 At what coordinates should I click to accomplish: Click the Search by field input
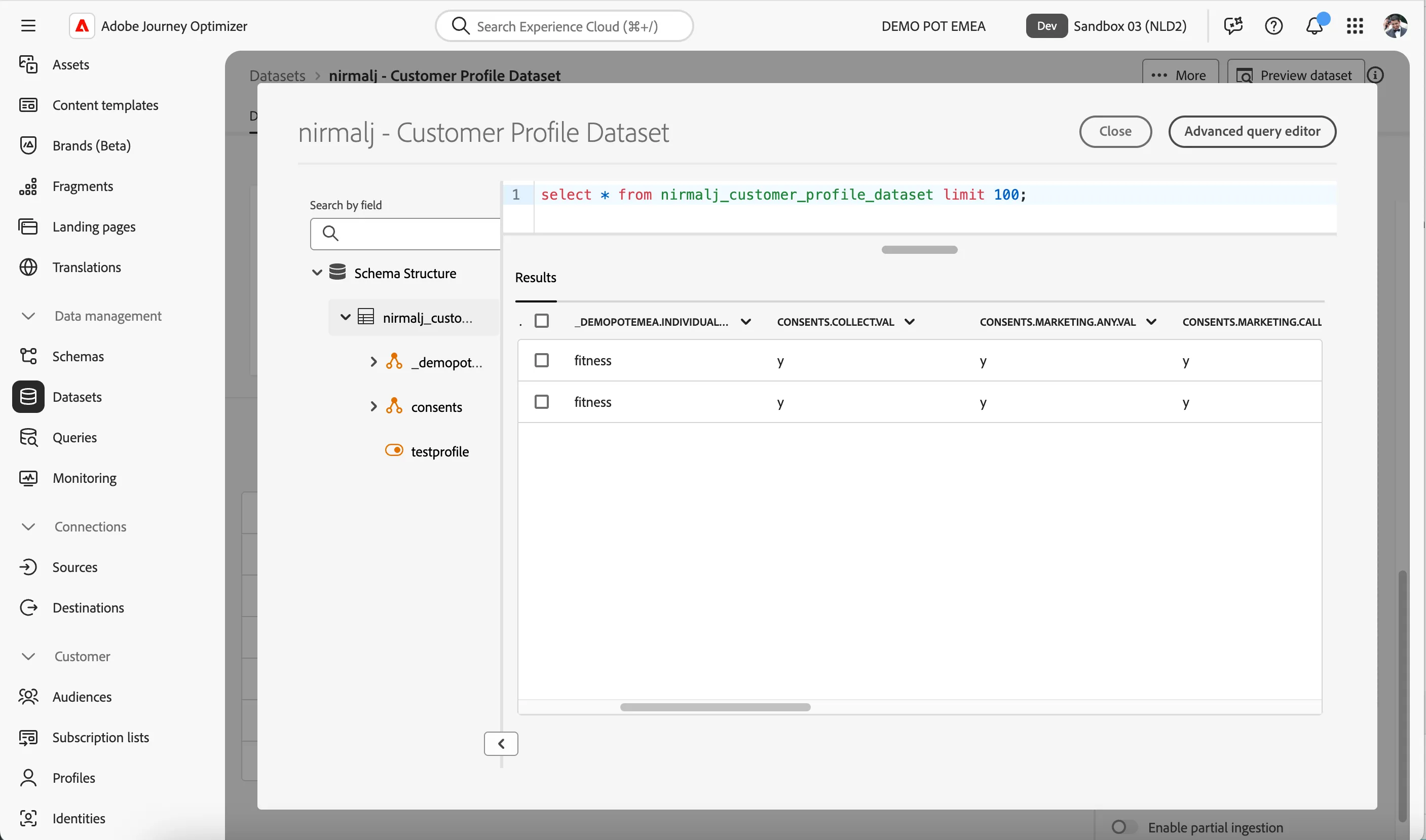[x=405, y=233]
